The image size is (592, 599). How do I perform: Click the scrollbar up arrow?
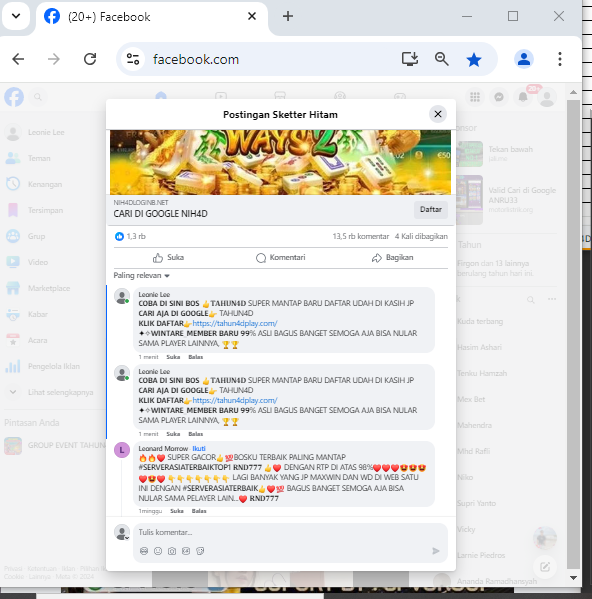pos(573,92)
